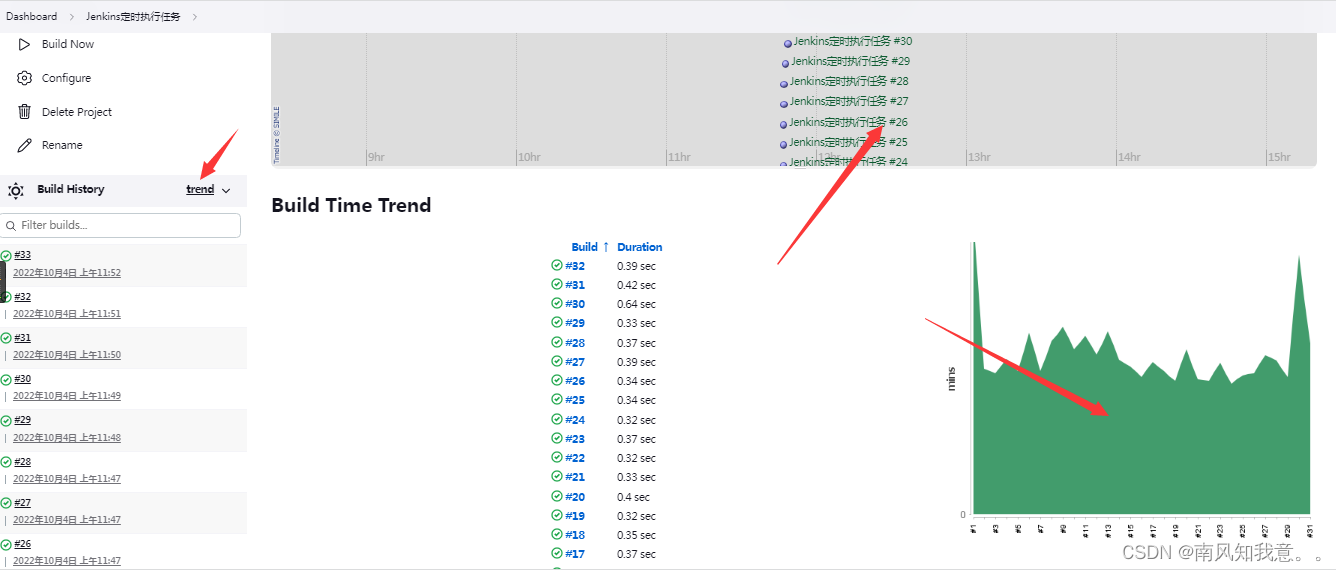
Task: Click duration 0.4 sec for build #20
Action: [633, 497]
